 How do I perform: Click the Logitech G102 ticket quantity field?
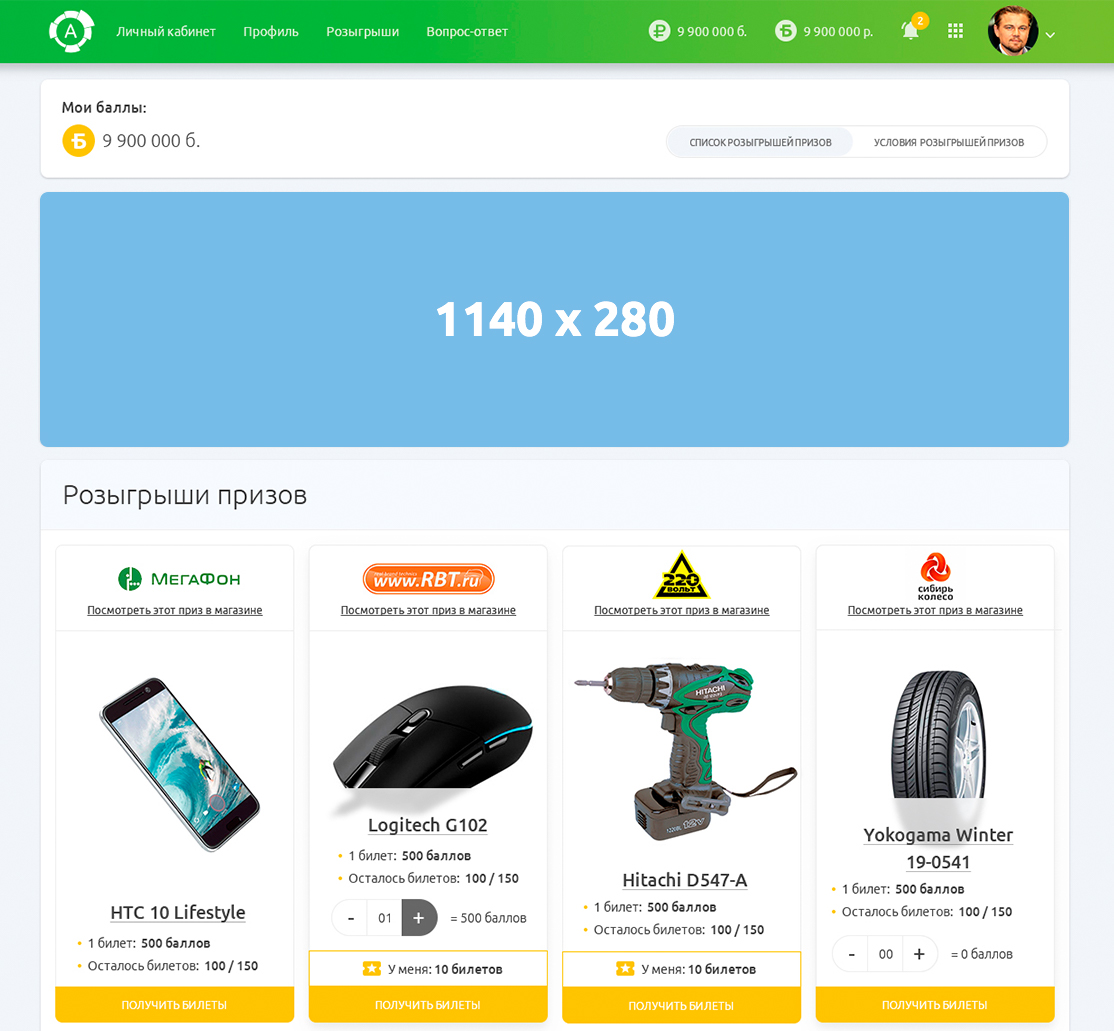click(x=384, y=918)
